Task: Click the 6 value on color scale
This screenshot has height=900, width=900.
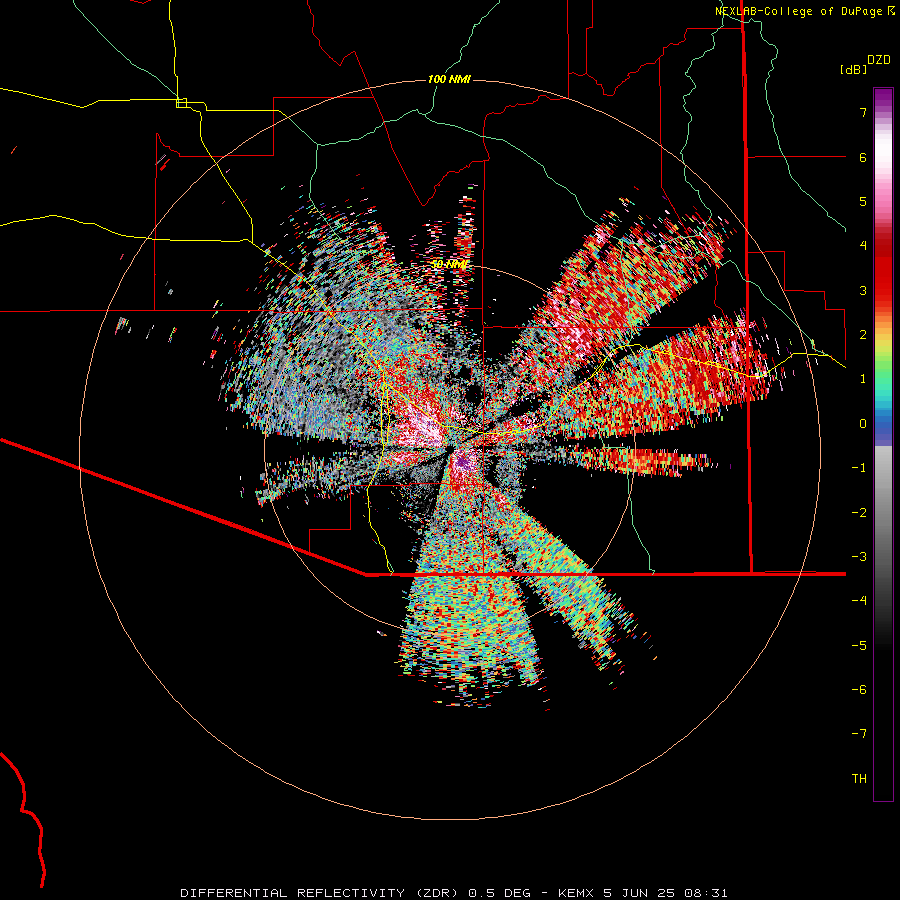Action: 863,157
